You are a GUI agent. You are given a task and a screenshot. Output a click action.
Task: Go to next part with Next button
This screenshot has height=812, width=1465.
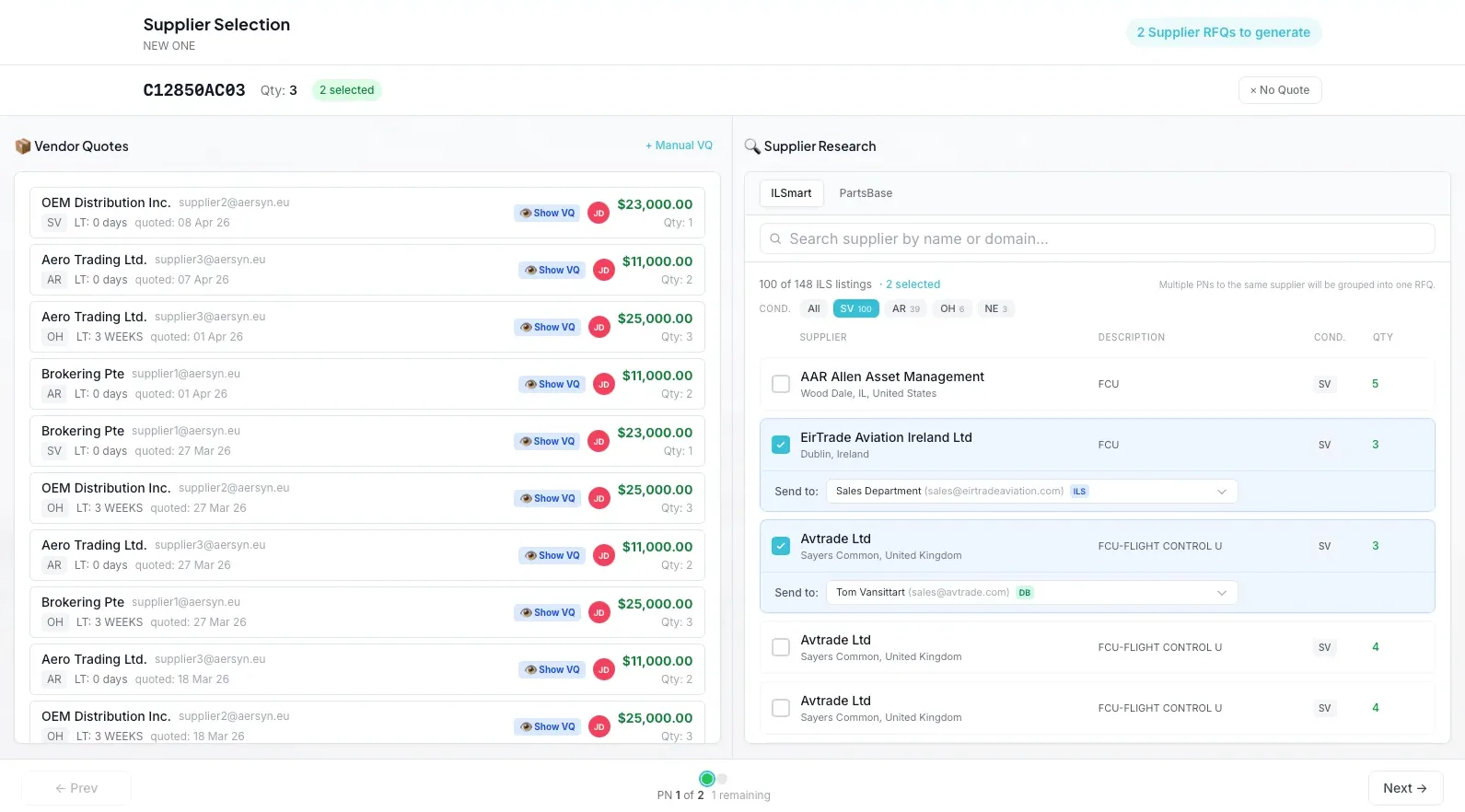(1405, 788)
